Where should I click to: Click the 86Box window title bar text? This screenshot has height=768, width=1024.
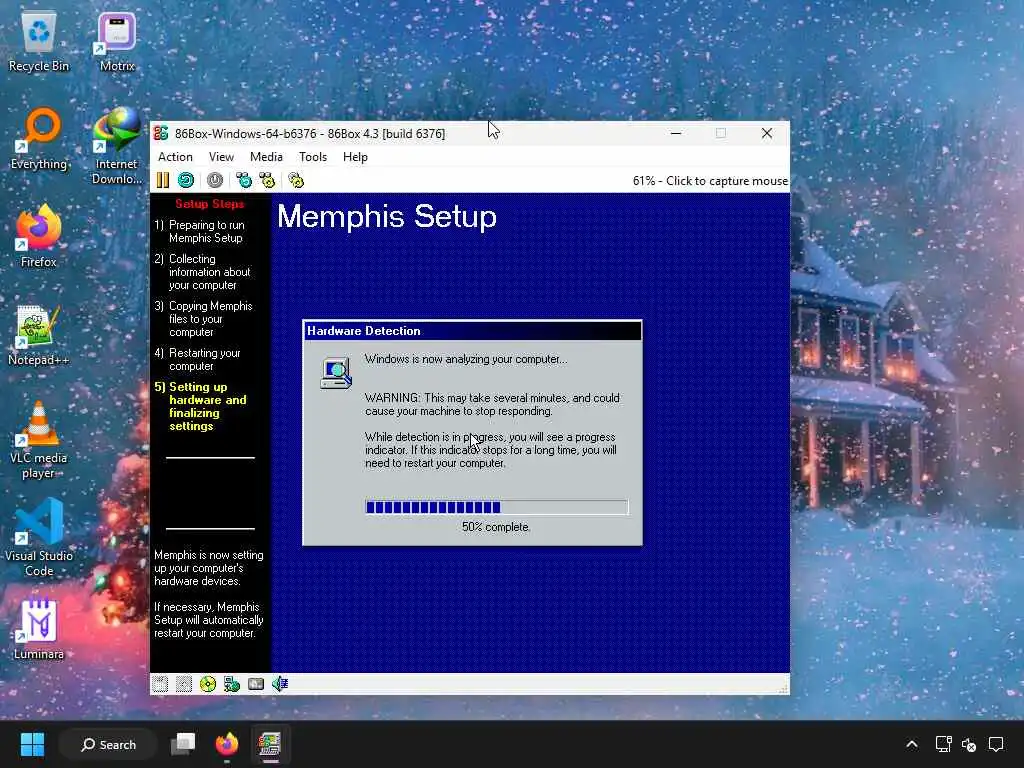click(x=310, y=134)
